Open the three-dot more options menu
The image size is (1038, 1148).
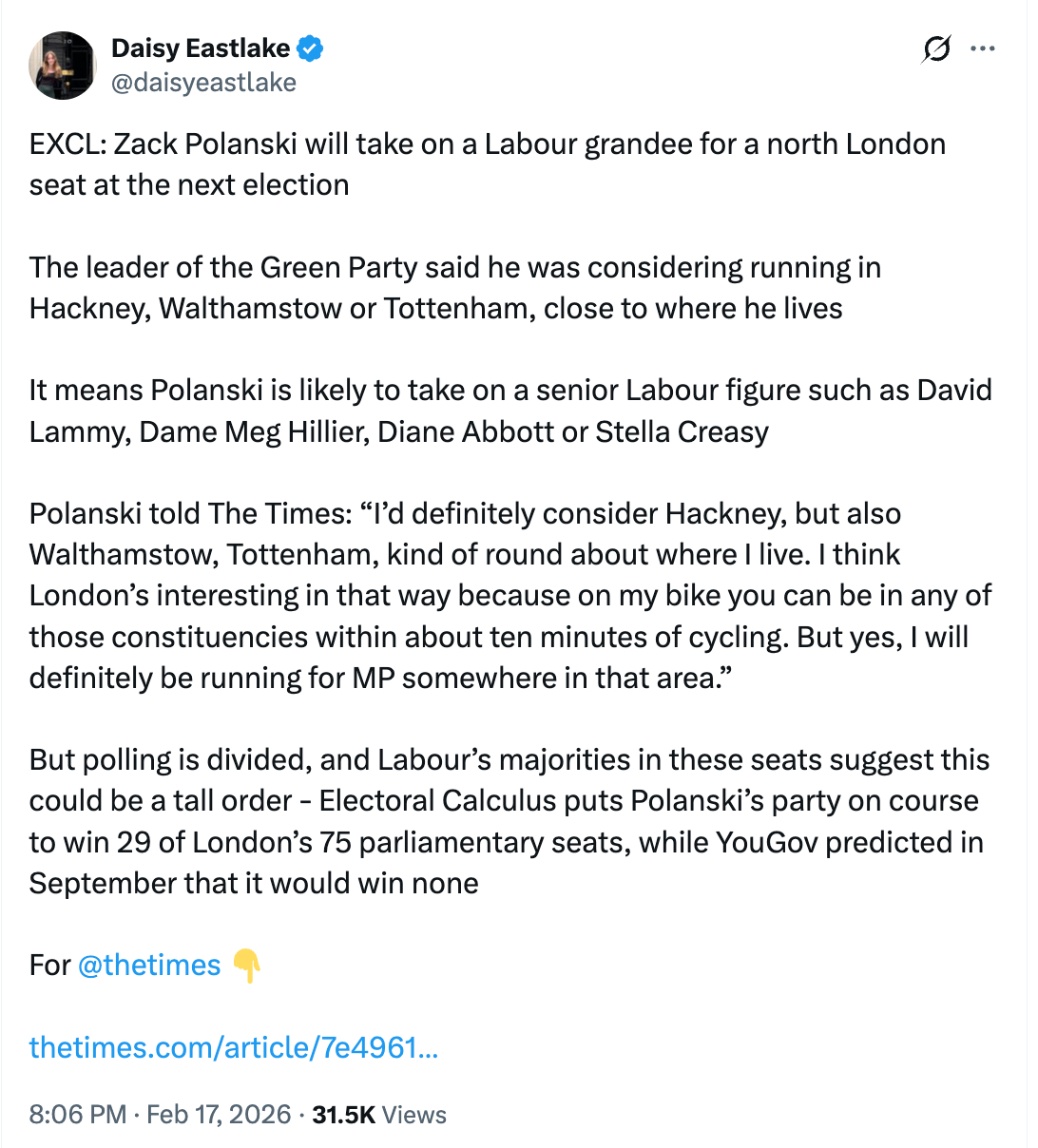pyautogui.click(x=983, y=48)
